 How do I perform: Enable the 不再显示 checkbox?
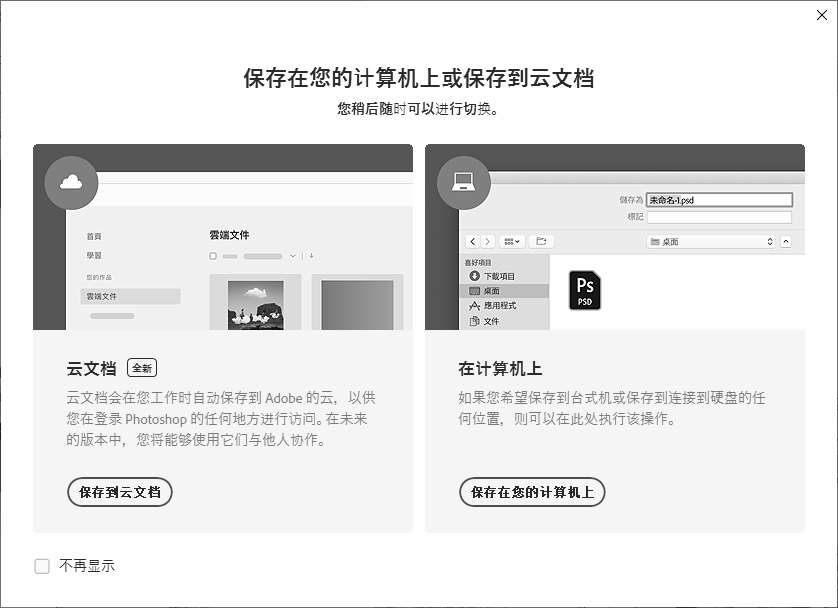(42, 566)
